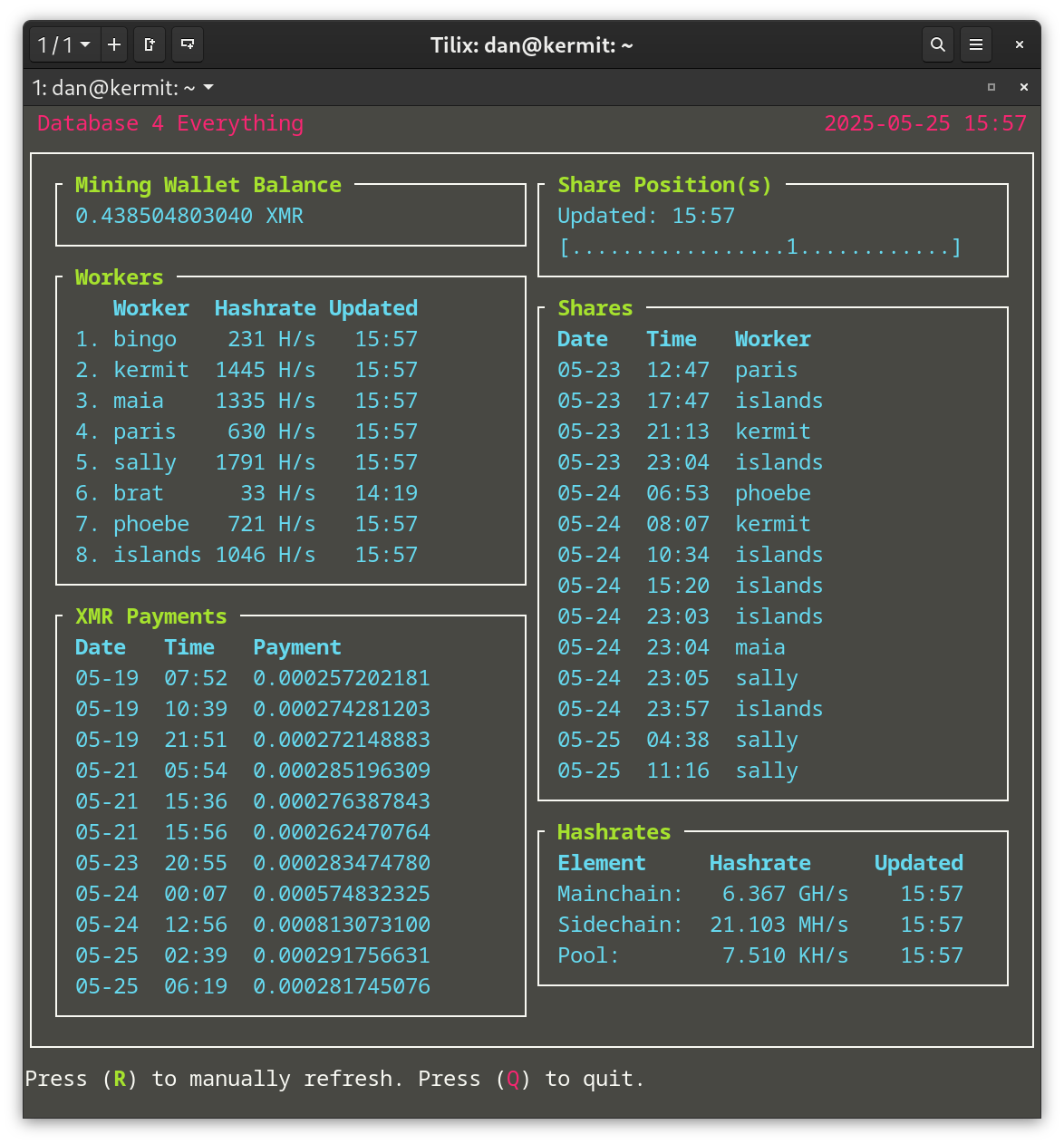Close the terminal pane dan@kermit
This screenshot has width=1064, height=1144.
(1024, 88)
